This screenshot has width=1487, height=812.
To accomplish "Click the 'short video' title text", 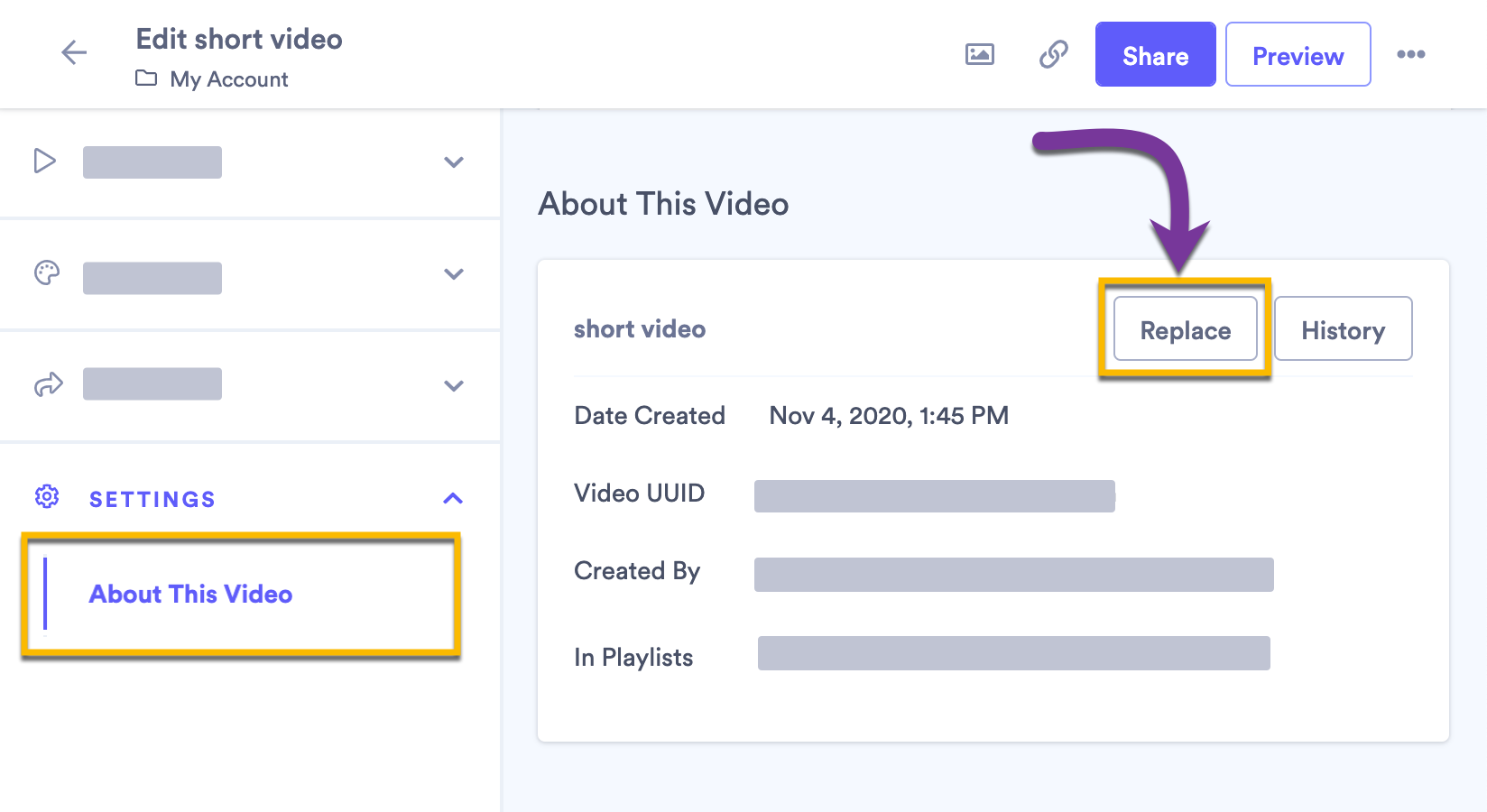I will click(640, 329).
